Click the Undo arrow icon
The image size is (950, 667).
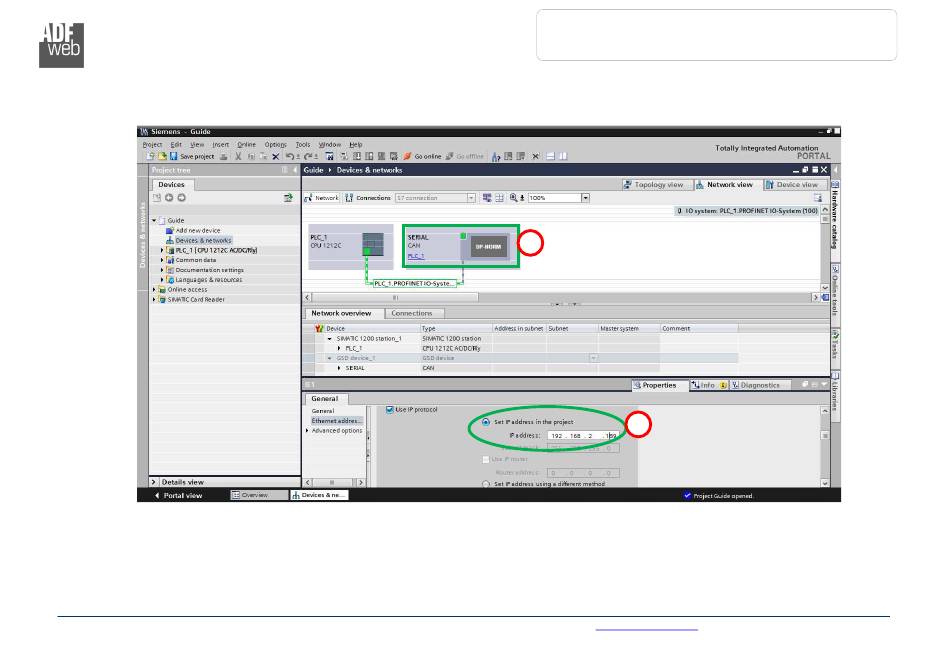pyautogui.click(x=290, y=156)
